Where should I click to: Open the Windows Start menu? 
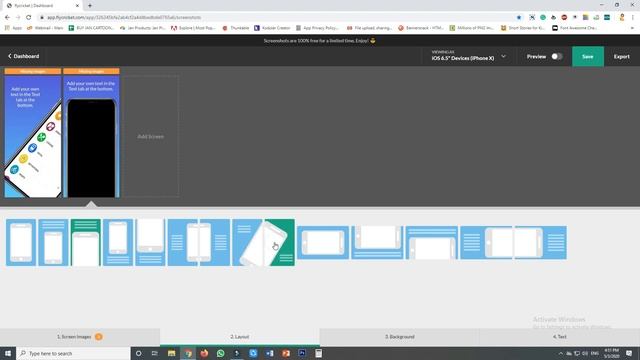tap(8, 353)
